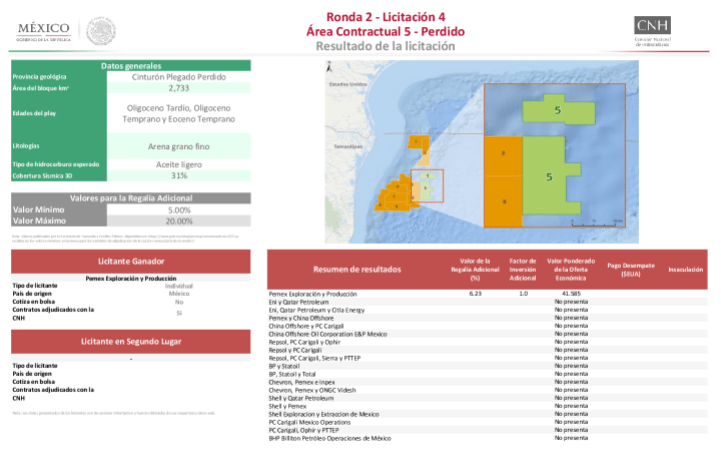
Task: Click the México government logo
Action: point(44,32)
